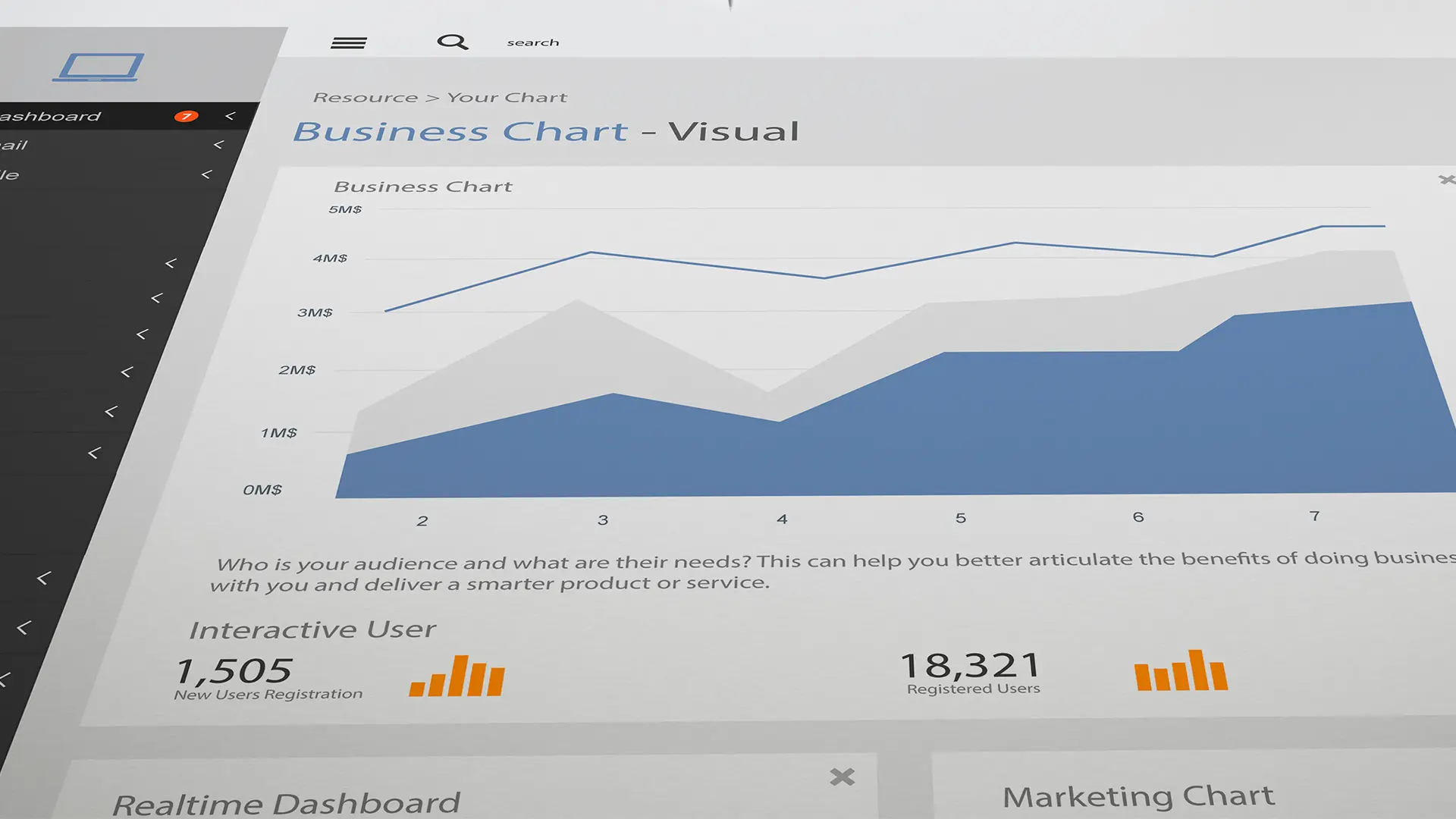Select the mail sidebar menu item
Screen dimensions: 1456x819
(x=14, y=146)
